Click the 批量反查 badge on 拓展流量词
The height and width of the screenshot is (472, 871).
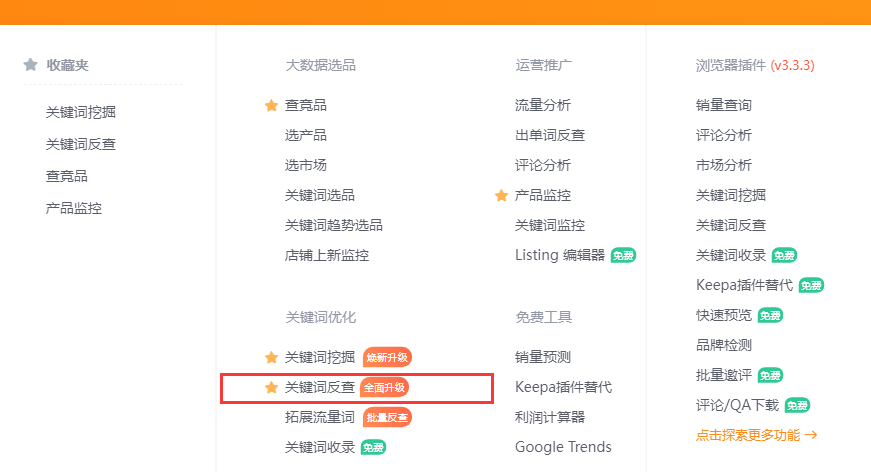[x=386, y=417]
